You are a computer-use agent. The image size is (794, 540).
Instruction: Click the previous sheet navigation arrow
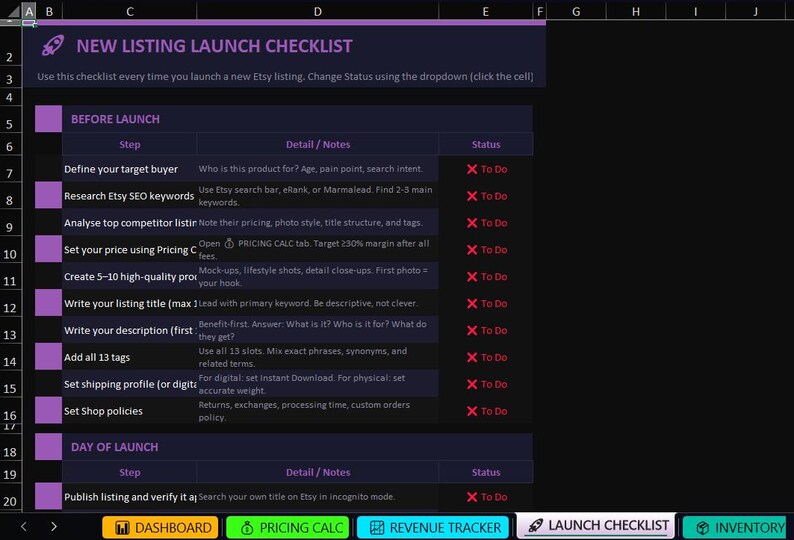(x=24, y=527)
